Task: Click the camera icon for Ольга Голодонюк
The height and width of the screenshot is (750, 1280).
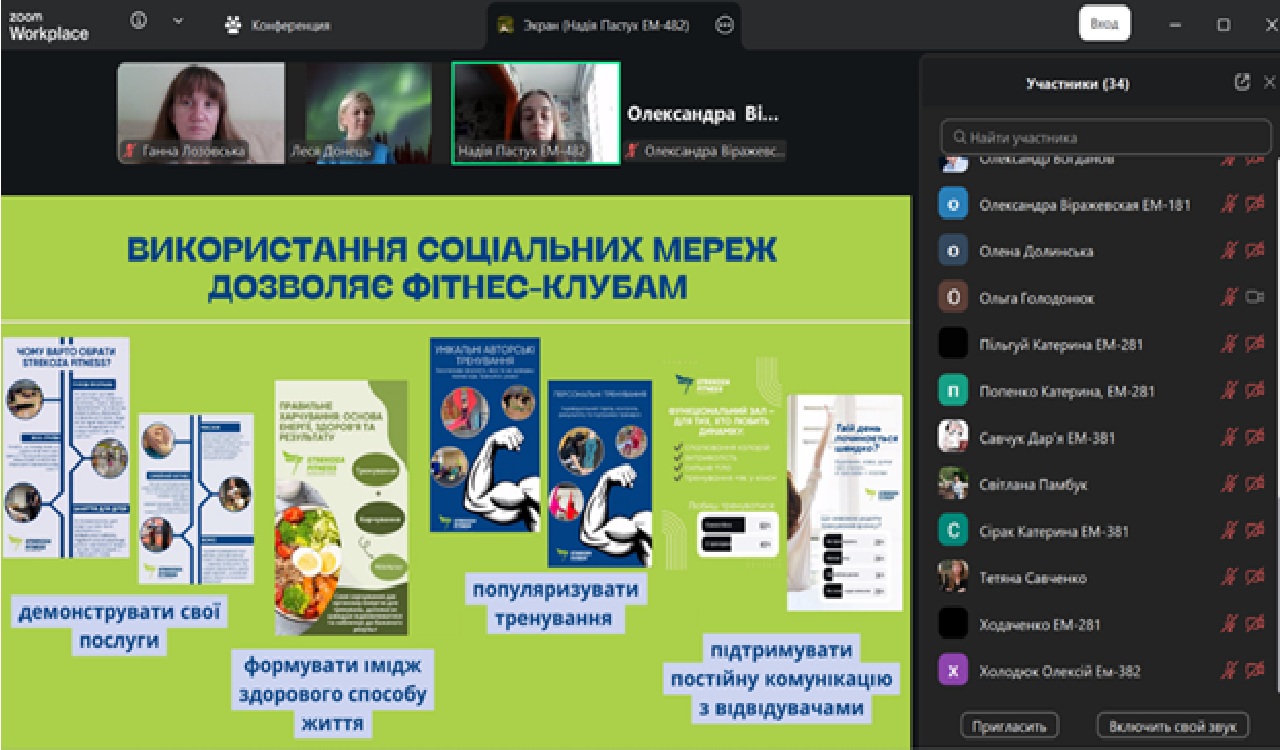Action: tap(1255, 297)
